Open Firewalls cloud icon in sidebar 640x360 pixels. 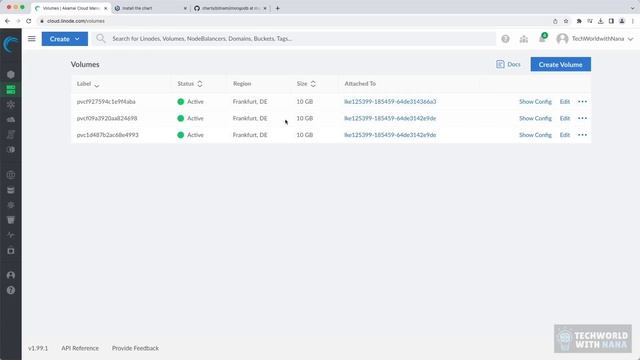(x=11, y=120)
